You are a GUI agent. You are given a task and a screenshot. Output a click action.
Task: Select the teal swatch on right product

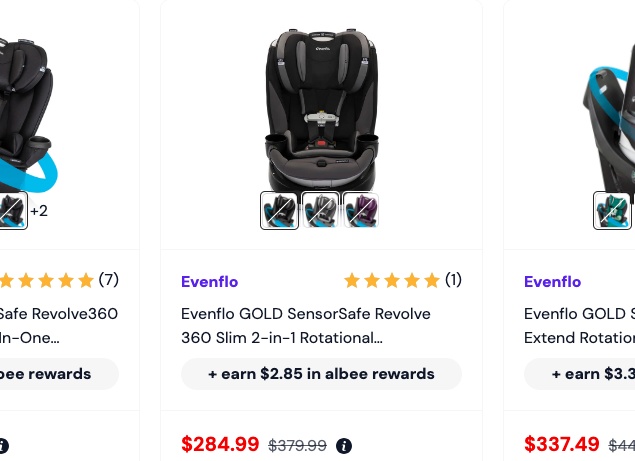612,211
